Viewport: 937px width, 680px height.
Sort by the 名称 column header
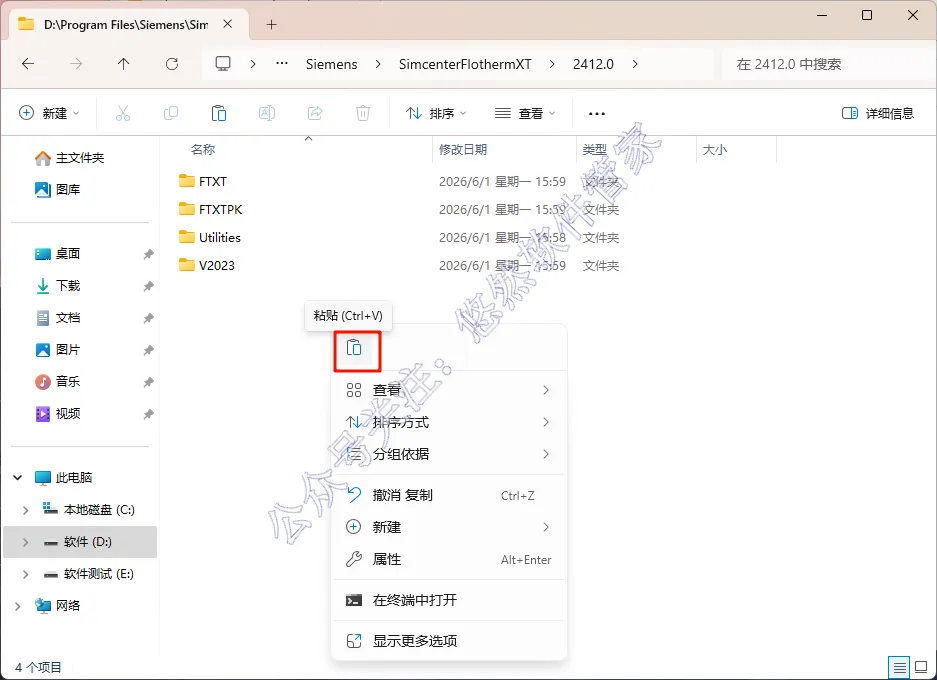(x=203, y=149)
